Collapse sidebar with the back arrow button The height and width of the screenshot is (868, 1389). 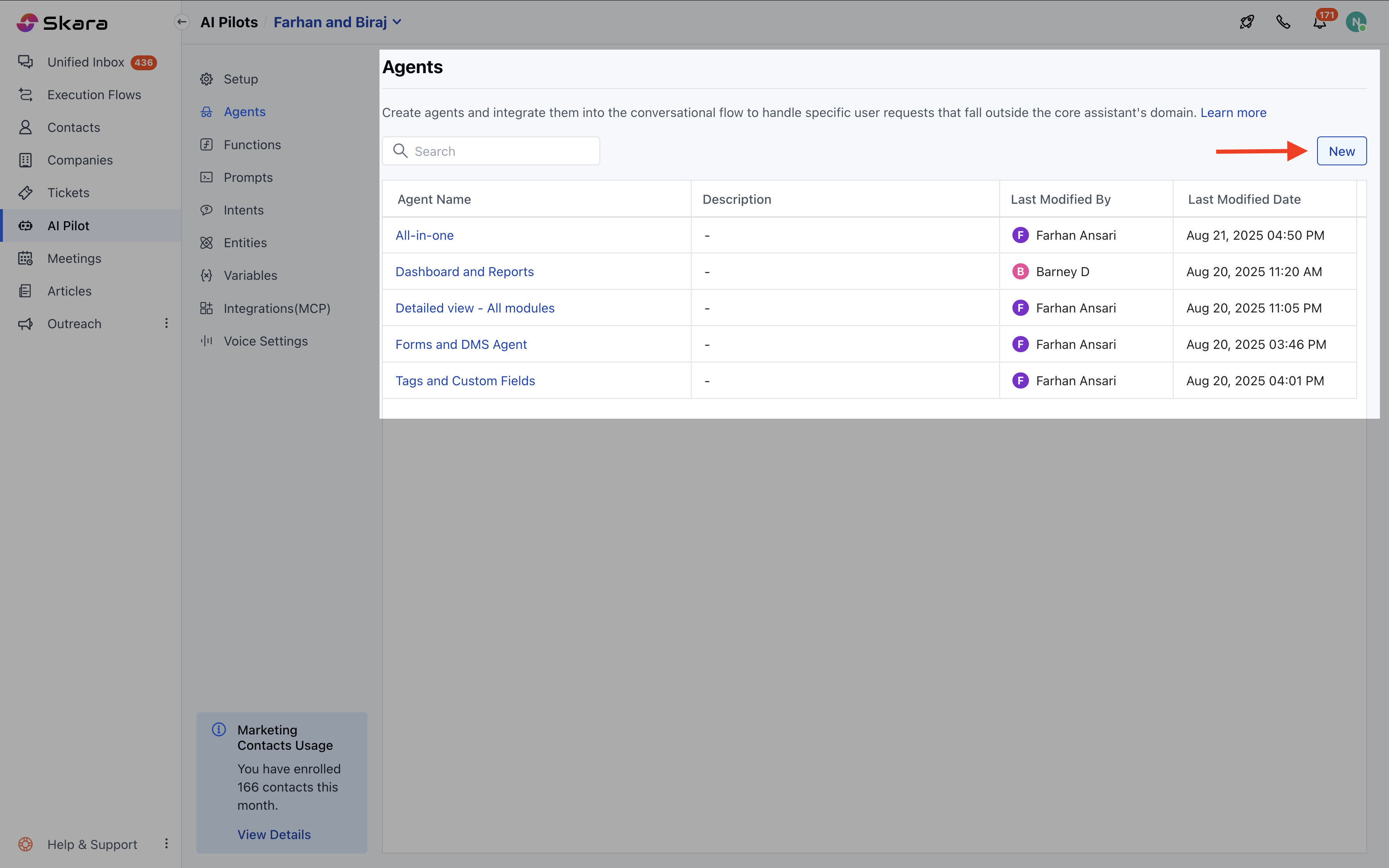click(182, 22)
